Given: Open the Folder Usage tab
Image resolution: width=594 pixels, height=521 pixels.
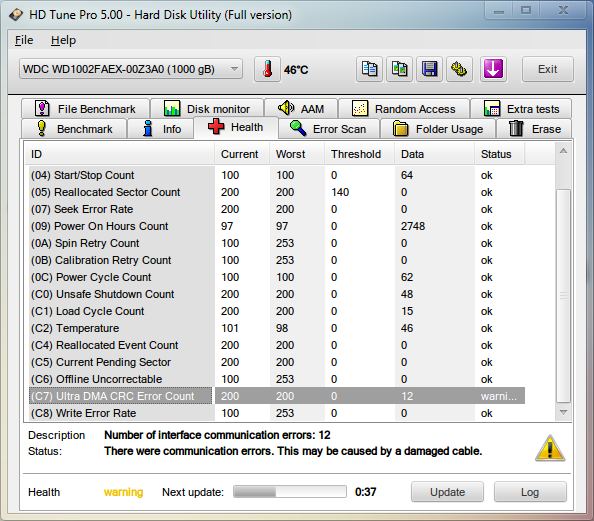Looking at the screenshot, I should click(438, 129).
